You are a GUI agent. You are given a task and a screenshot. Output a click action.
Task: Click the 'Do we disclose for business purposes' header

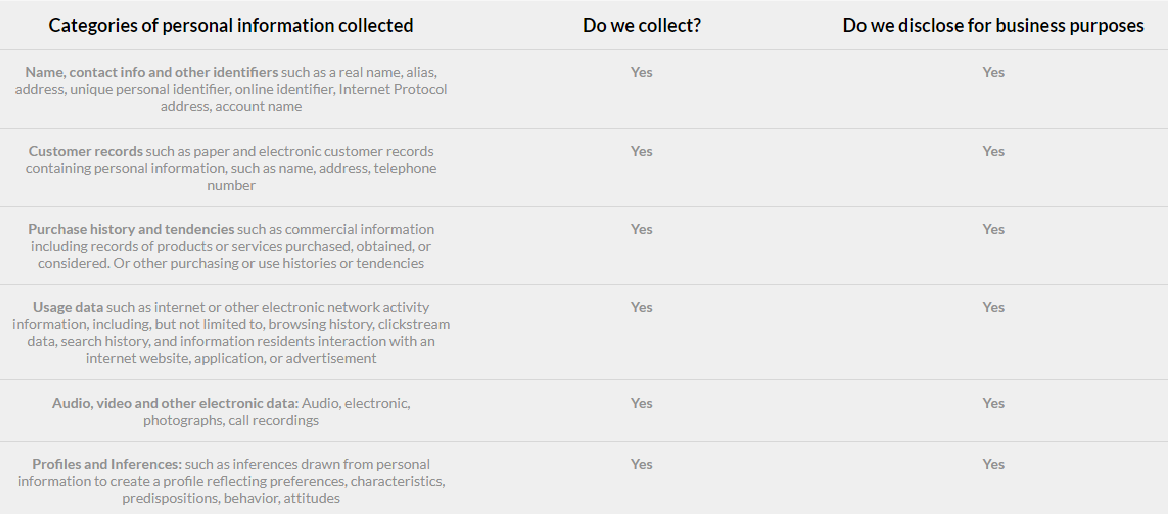(993, 26)
